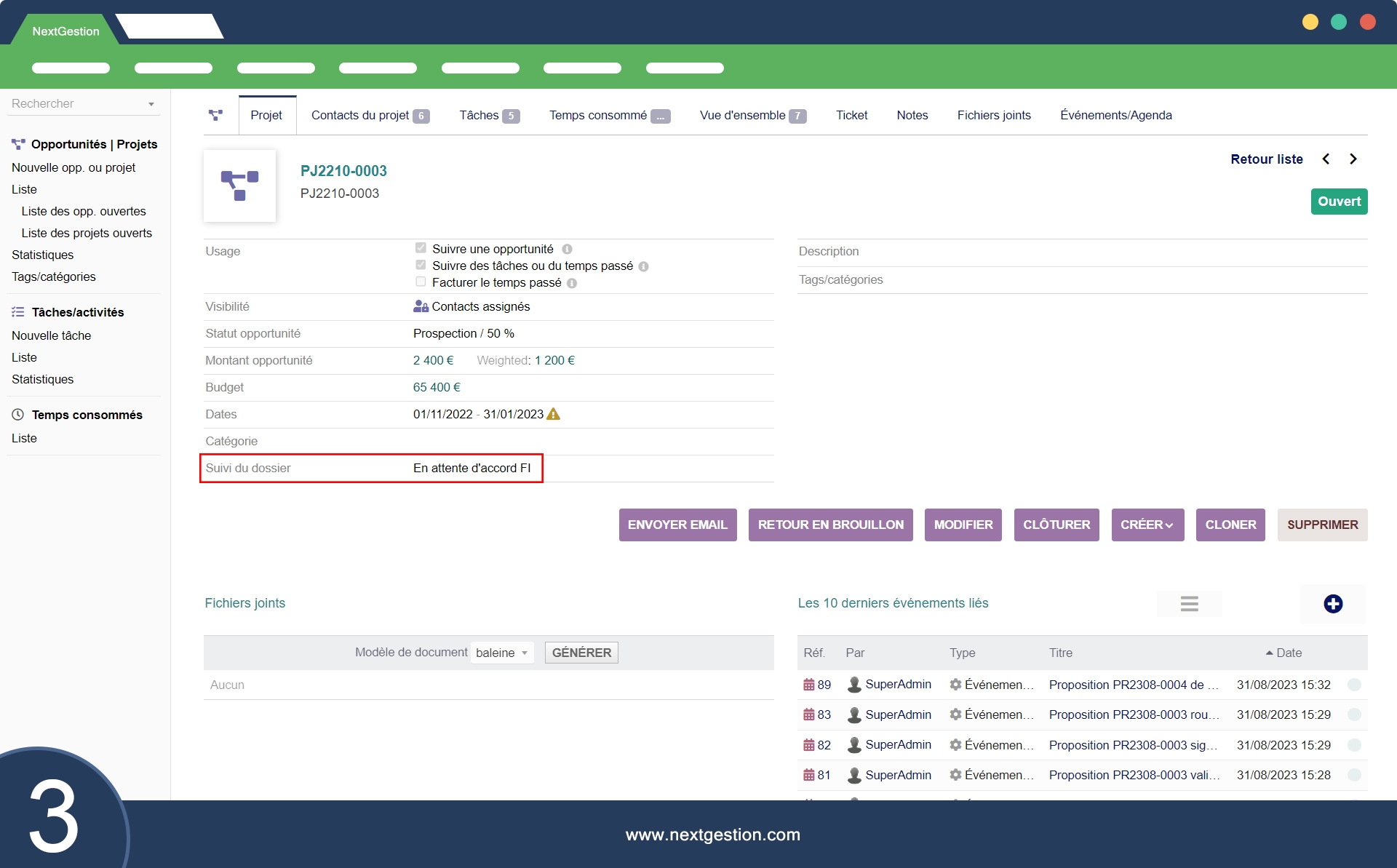Go to next project with right arrow
The width and height of the screenshot is (1397, 868).
click(1353, 159)
